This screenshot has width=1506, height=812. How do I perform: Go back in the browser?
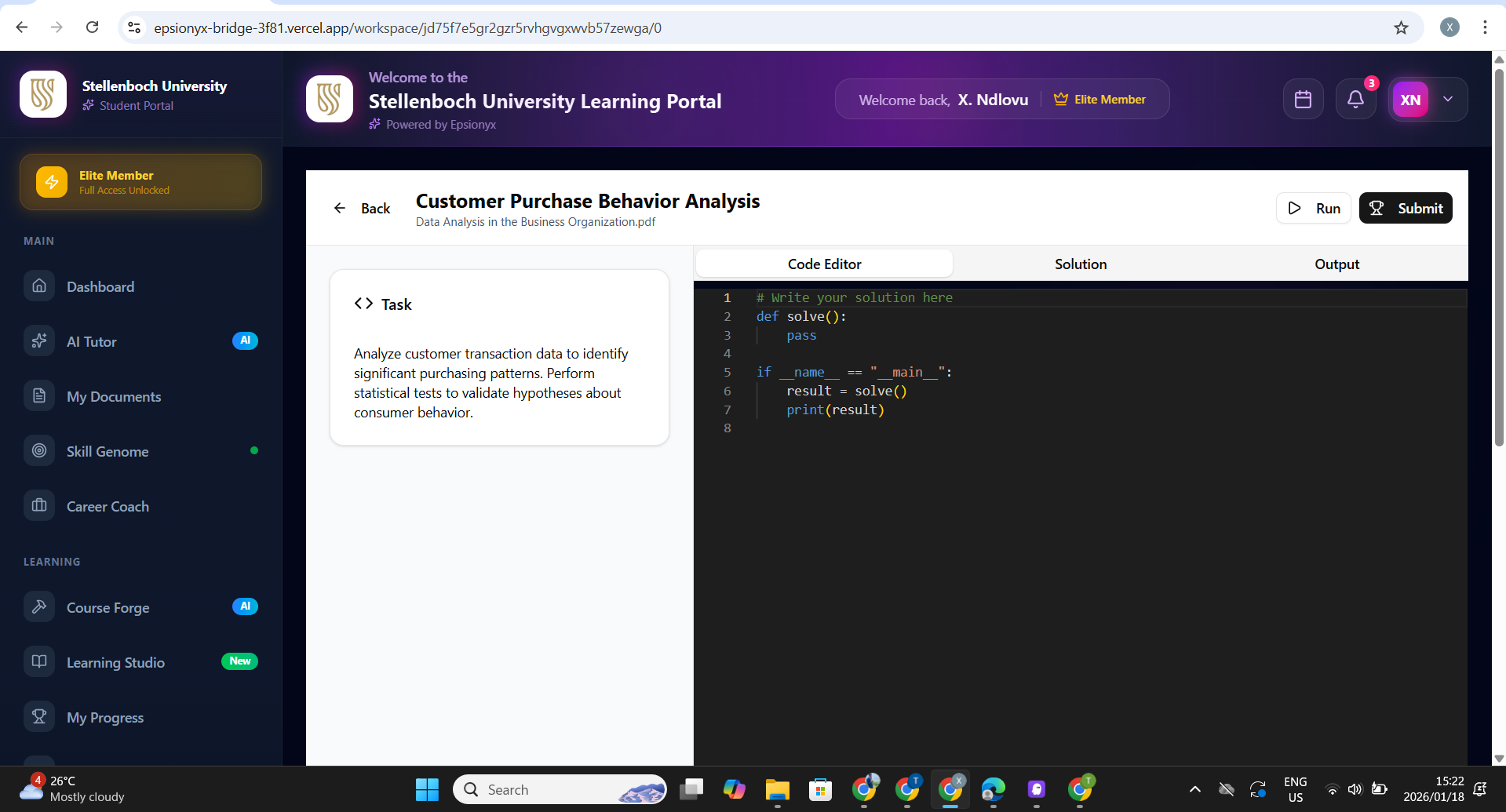tap(22, 27)
